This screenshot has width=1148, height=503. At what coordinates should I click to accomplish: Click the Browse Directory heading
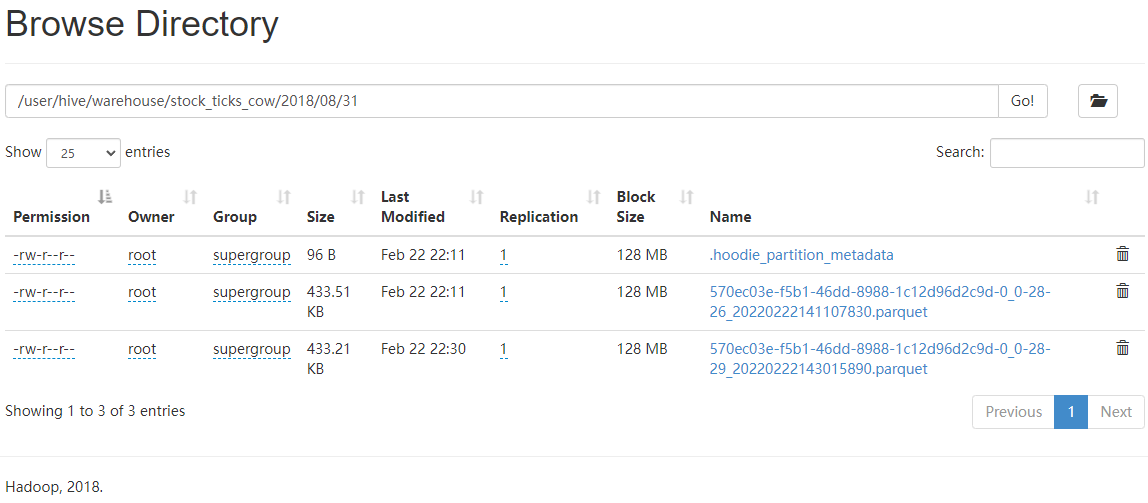142,25
